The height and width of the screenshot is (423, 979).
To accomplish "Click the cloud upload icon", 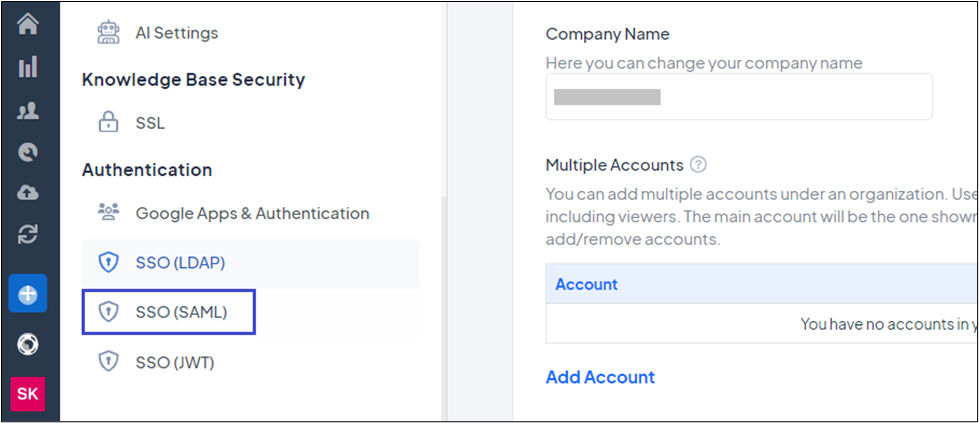I will pyautogui.click(x=28, y=193).
